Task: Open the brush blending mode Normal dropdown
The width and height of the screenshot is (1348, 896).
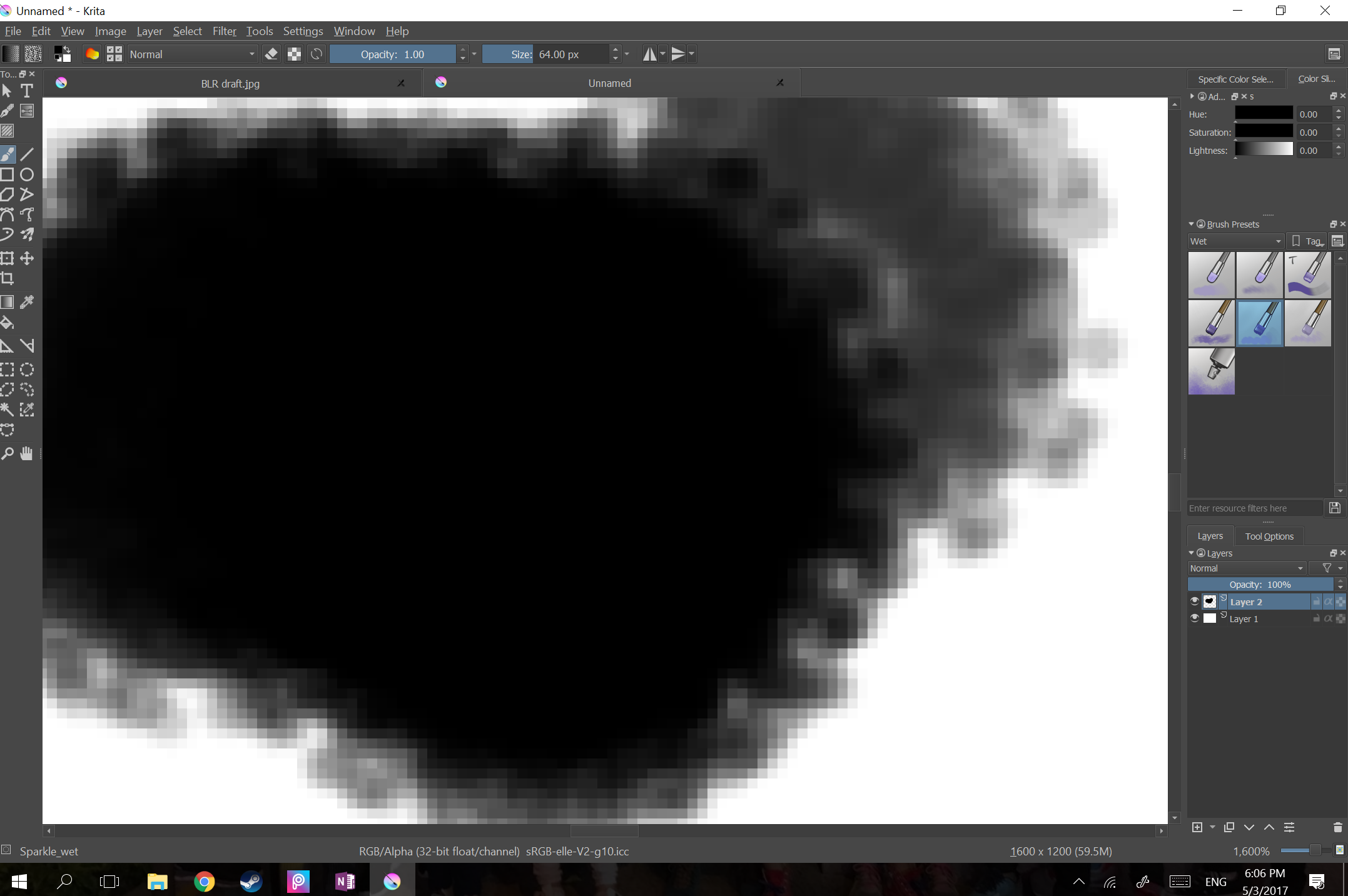Action: 192,54
